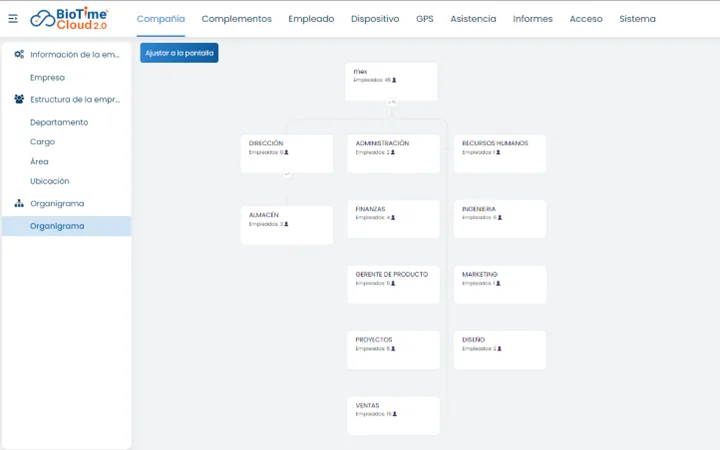Click the person icon in the VENTAS card
The width and height of the screenshot is (720, 450).
(x=394, y=414)
